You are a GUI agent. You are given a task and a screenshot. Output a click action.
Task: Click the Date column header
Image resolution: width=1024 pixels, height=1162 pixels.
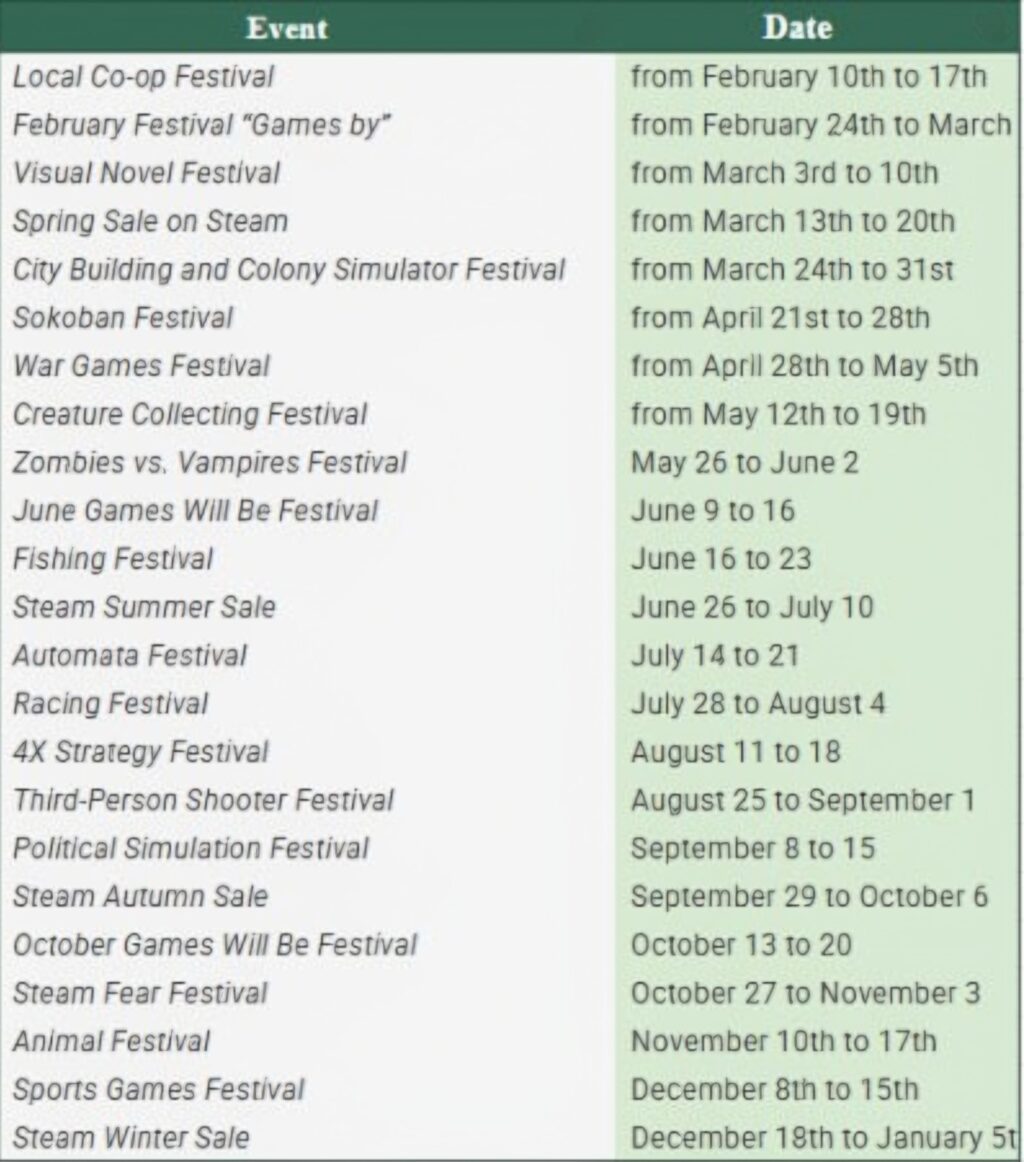[797, 27]
